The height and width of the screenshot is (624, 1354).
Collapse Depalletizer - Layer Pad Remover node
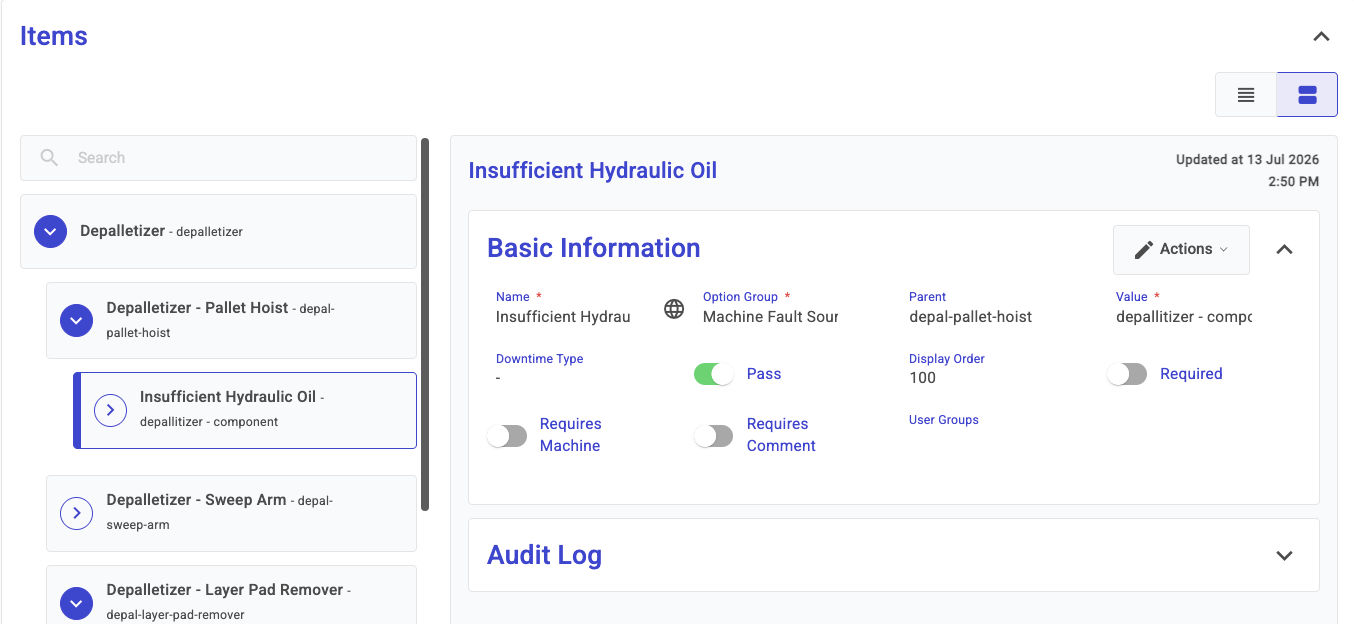[x=76, y=602]
